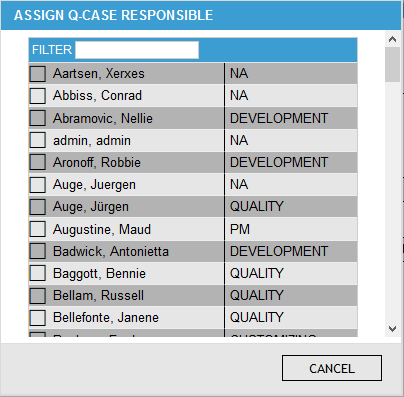Click the vertical scrollbar thumb
This screenshot has width=404, height=397.
pyautogui.click(x=392, y=65)
